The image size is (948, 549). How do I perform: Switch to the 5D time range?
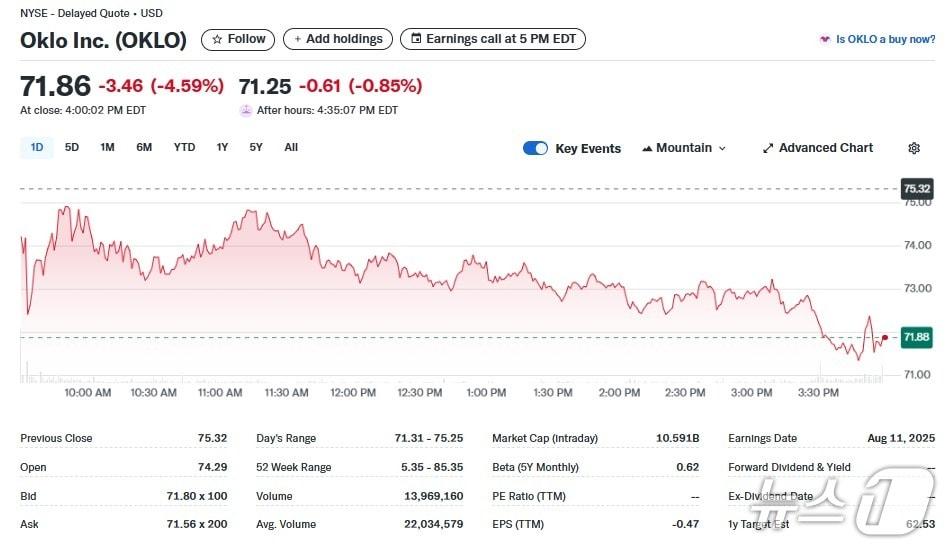point(72,147)
